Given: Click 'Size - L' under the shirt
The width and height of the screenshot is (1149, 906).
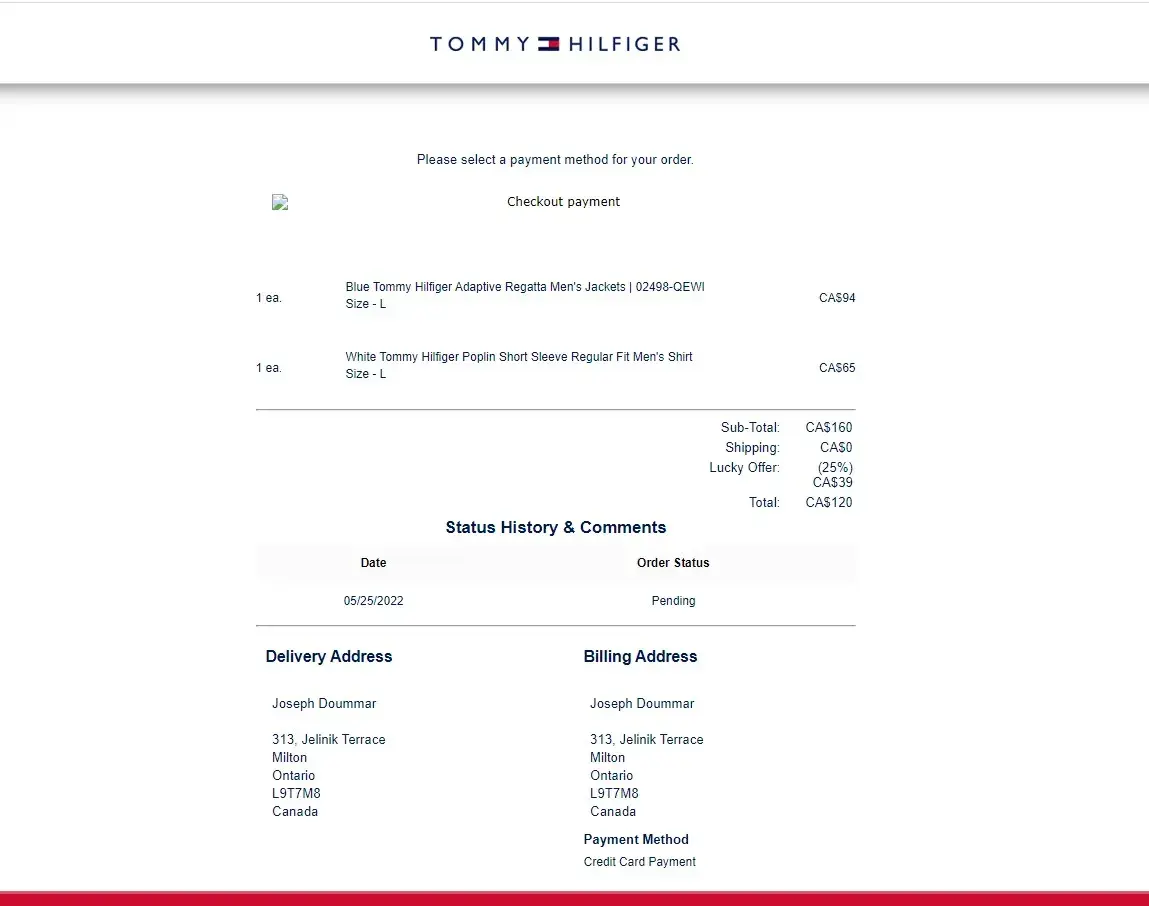Looking at the screenshot, I should pyautogui.click(x=366, y=373).
